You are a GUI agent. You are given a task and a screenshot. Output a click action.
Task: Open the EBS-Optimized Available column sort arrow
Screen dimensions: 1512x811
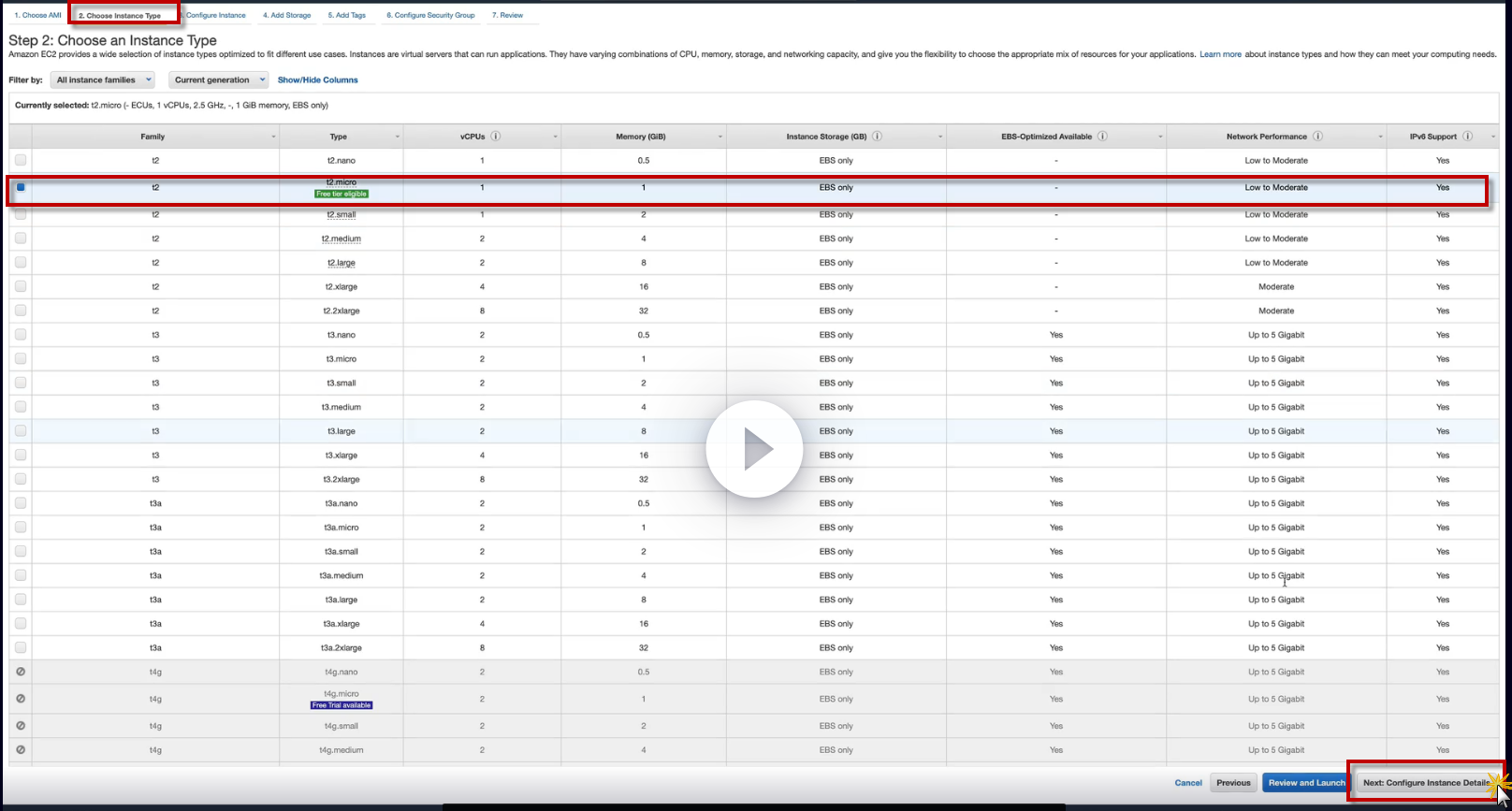coord(1160,138)
